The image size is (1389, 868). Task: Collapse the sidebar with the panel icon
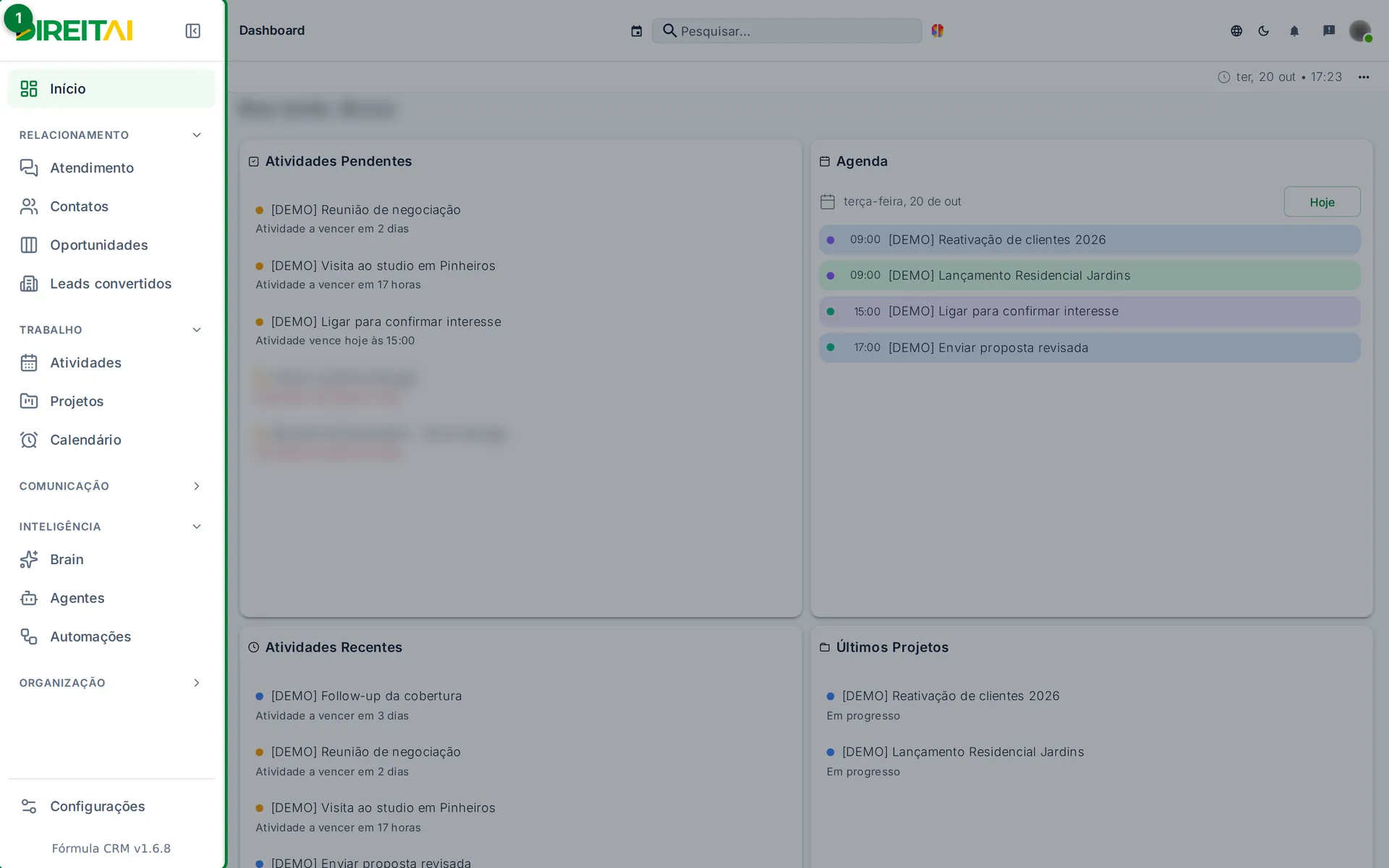click(192, 30)
